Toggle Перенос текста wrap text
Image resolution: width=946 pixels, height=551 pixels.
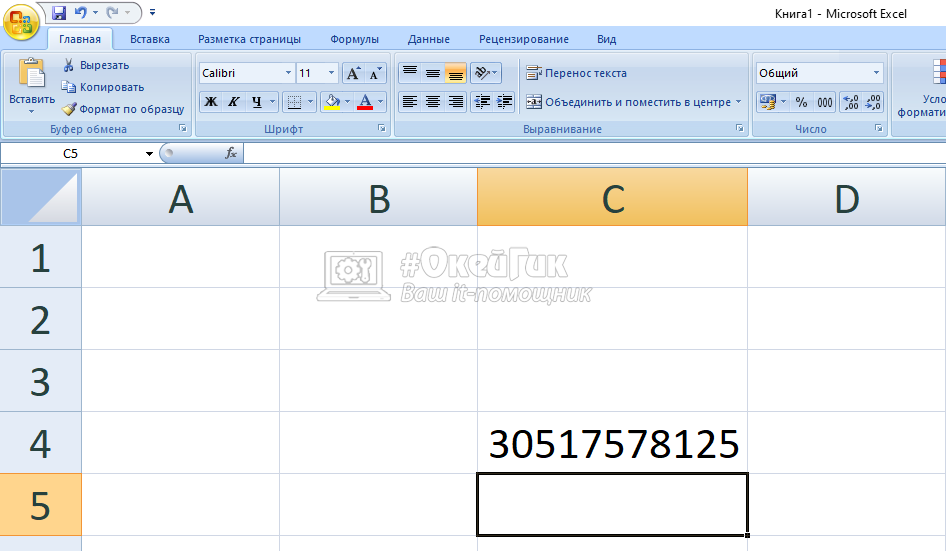pos(577,73)
